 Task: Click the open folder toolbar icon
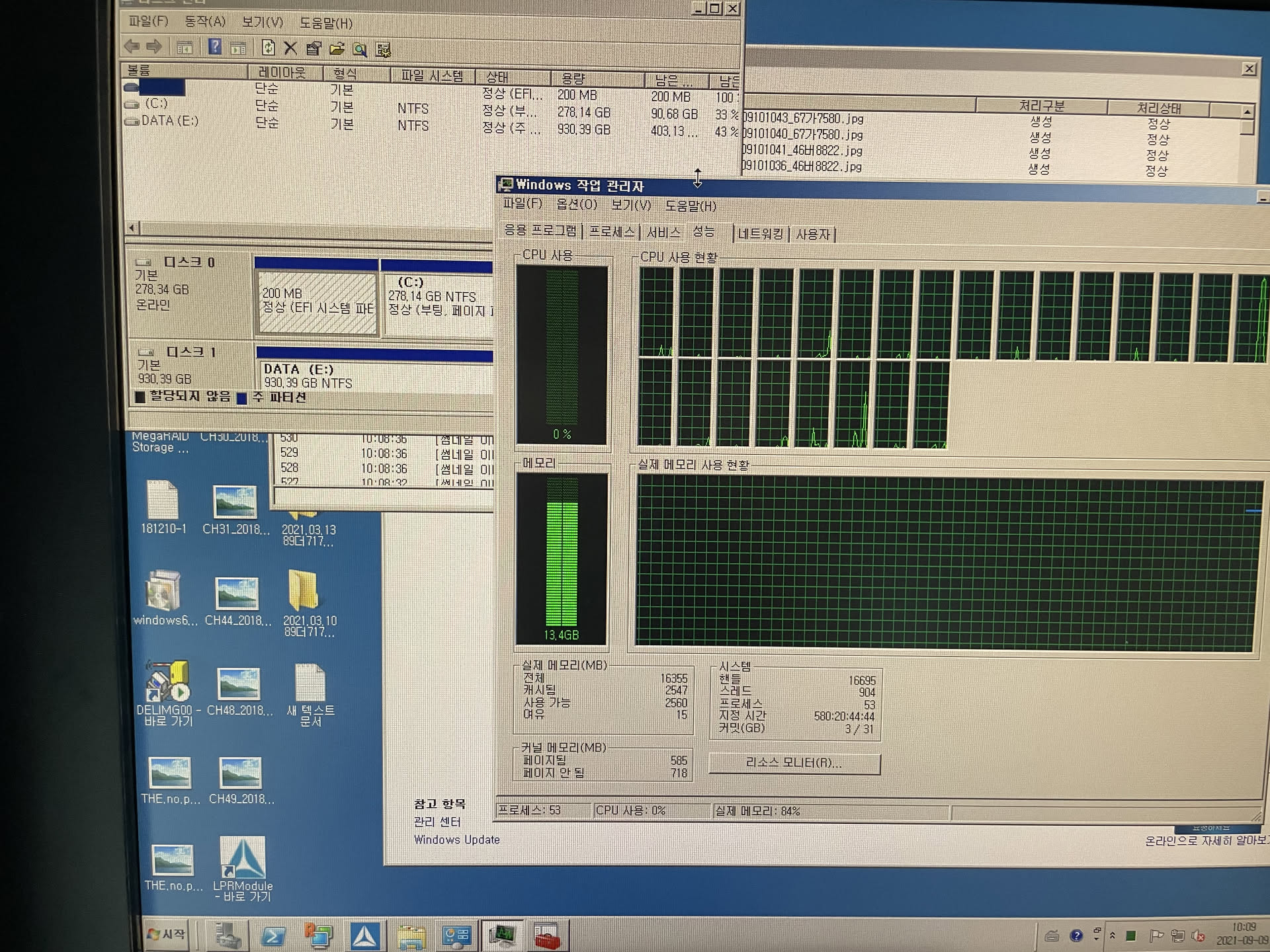point(337,49)
